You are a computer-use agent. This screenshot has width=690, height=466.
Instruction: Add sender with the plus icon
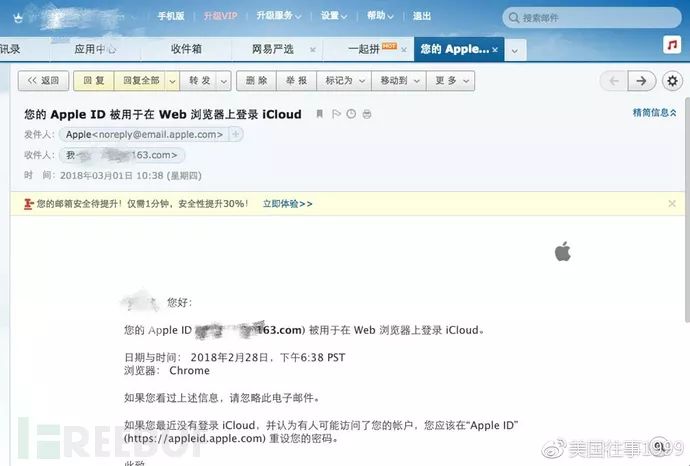[236, 134]
